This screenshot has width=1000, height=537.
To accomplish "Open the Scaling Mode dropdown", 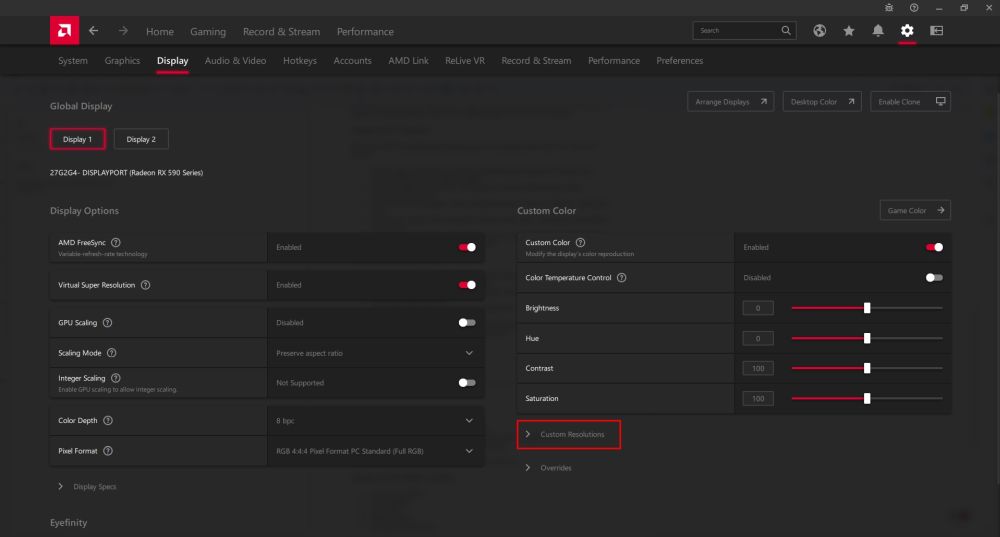I will point(375,353).
